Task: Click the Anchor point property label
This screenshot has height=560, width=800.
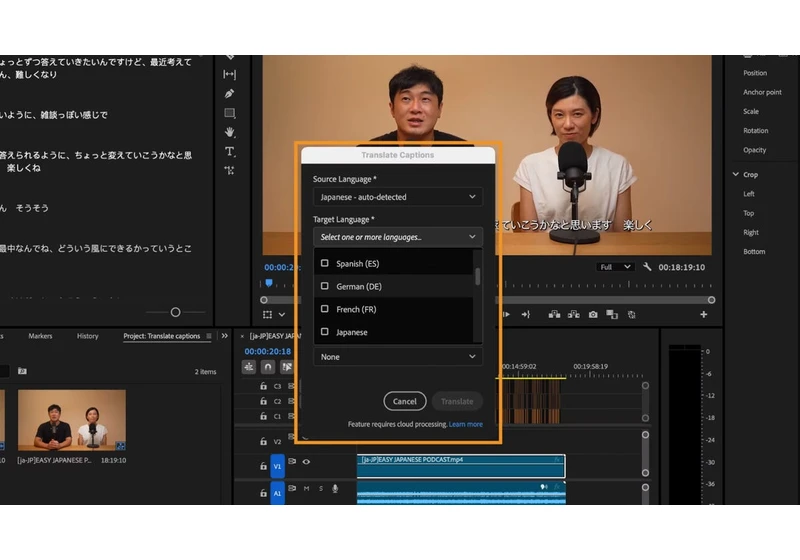Action: coord(762,92)
